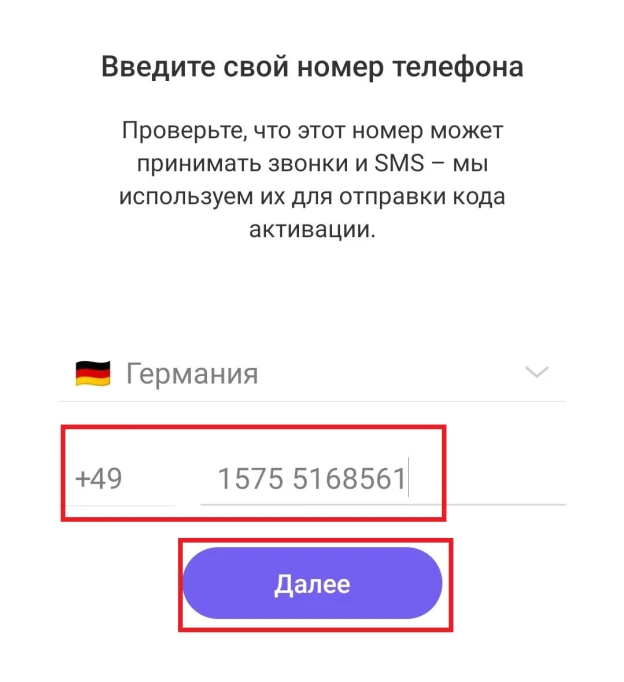Open the Германия country selector
This screenshot has height=682, width=624.
pyautogui.click(x=312, y=373)
